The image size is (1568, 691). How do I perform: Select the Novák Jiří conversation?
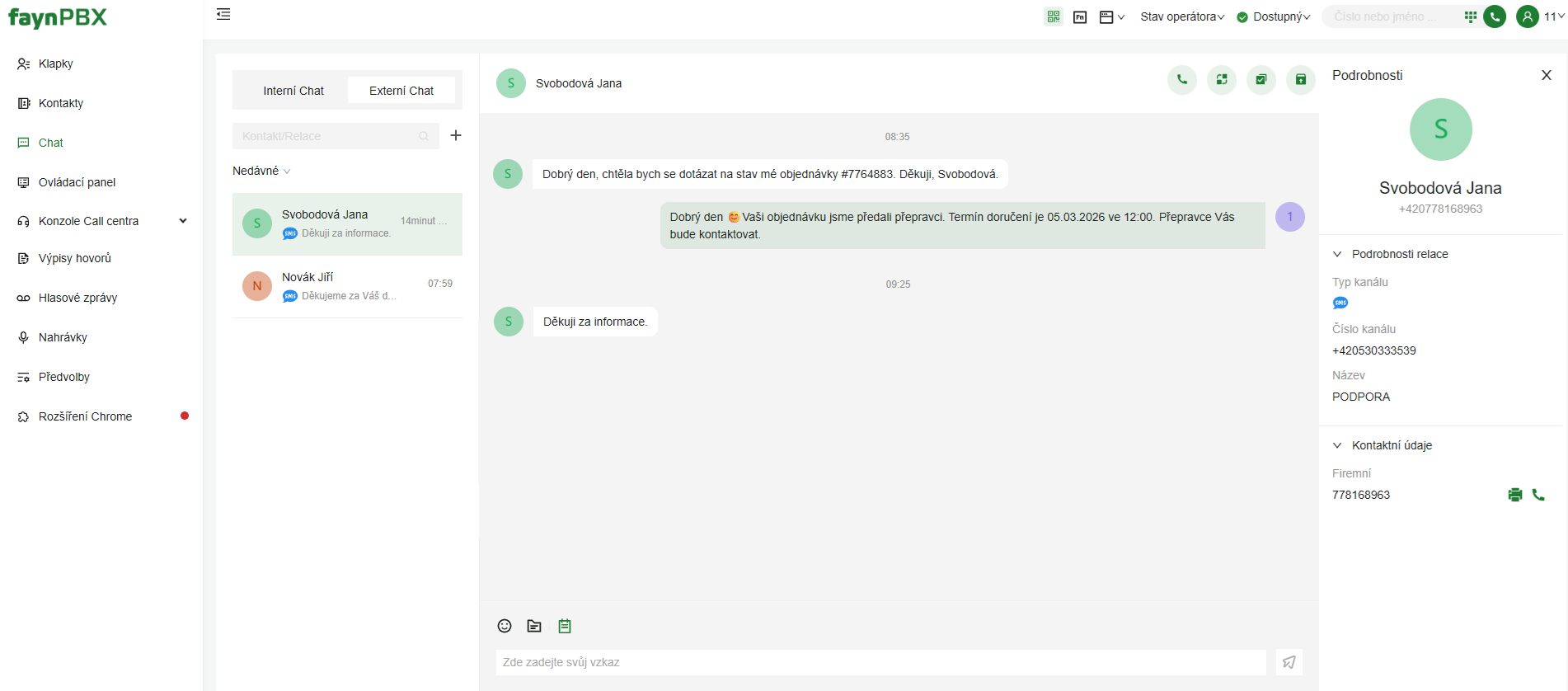(347, 286)
